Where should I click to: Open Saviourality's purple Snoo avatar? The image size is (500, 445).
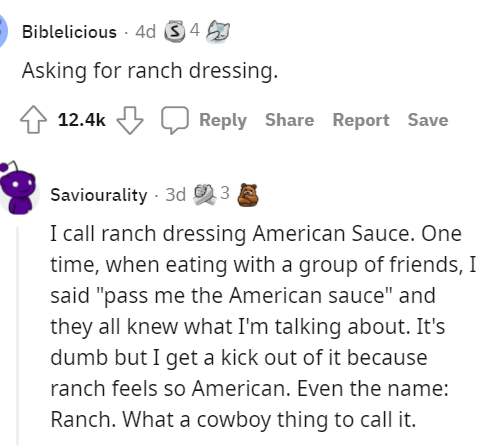pyautogui.click(x=18, y=188)
